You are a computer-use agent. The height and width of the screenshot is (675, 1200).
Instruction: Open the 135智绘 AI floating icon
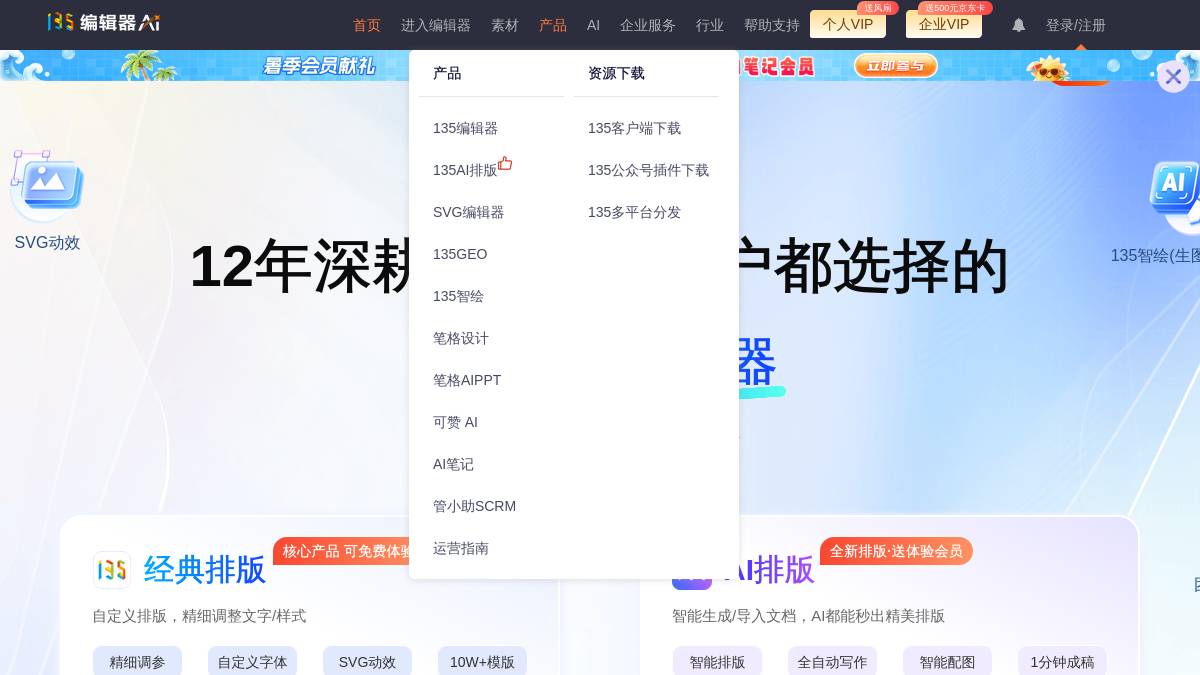point(1174,196)
